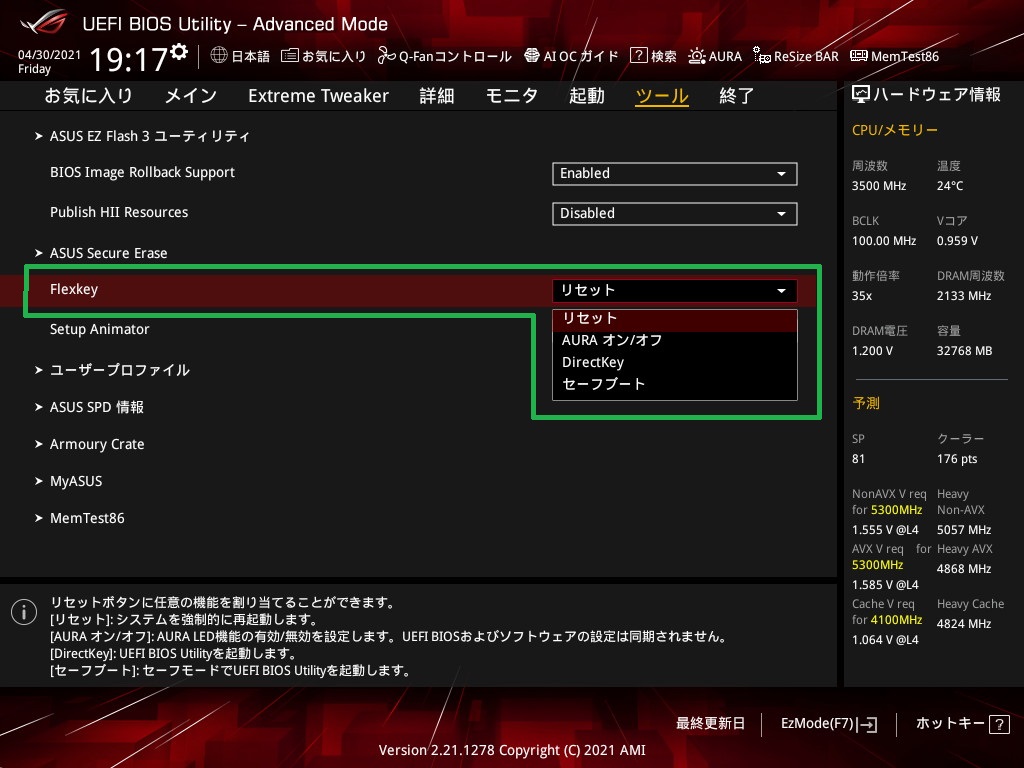Click Q-Fanコントロール button
Viewport: 1024px width, 768px height.
pyautogui.click(x=455, y=56)
